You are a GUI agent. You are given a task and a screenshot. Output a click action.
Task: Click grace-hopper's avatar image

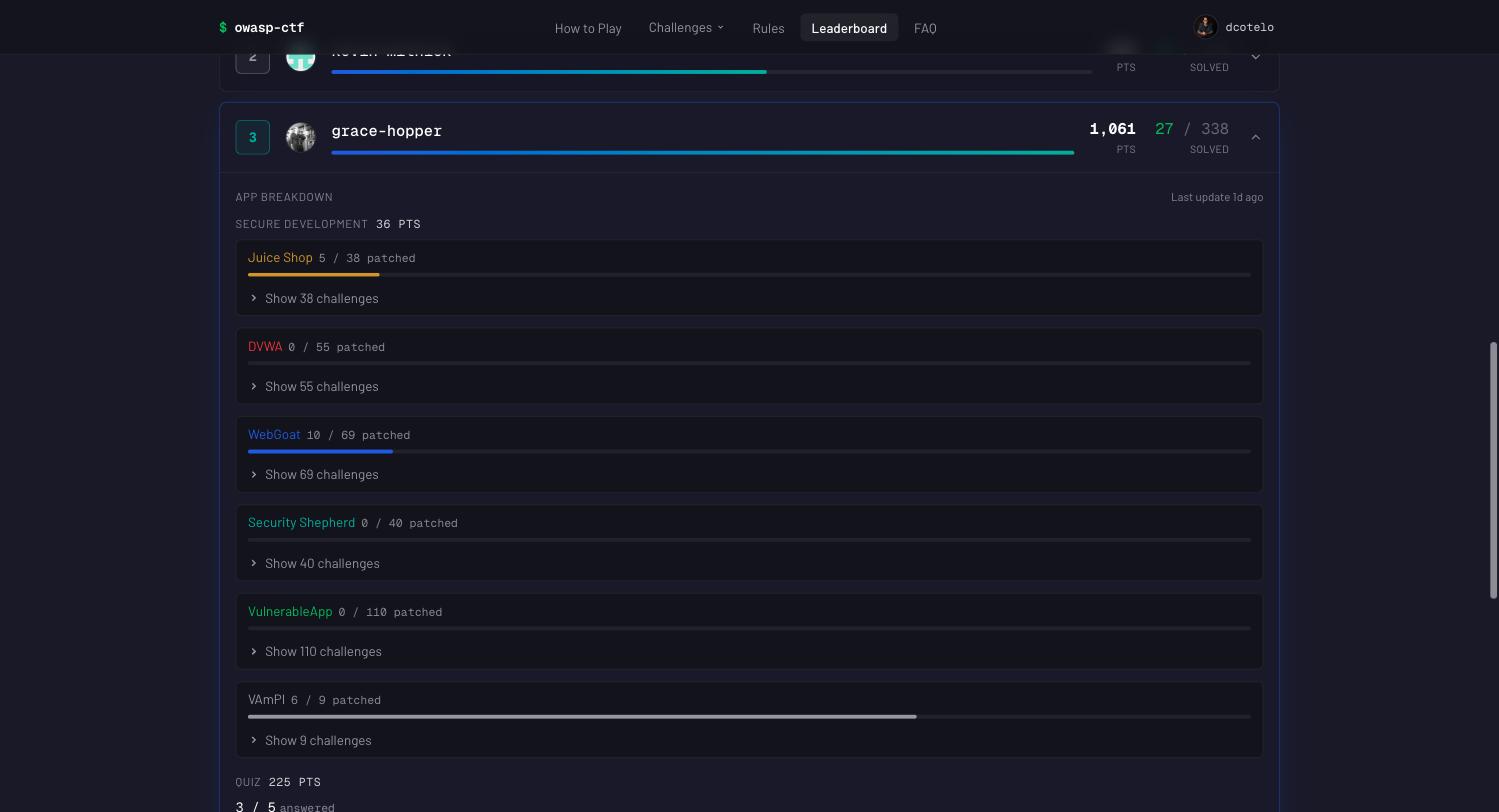pos(301,137)
